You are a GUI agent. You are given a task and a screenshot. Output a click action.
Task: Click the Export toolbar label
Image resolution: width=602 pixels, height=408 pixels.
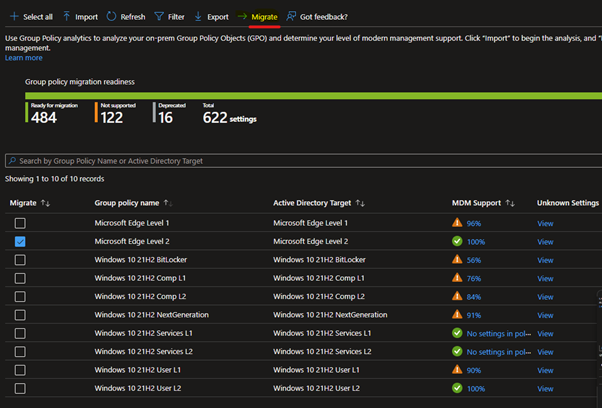pyautogui.click(x=218, y=17)
